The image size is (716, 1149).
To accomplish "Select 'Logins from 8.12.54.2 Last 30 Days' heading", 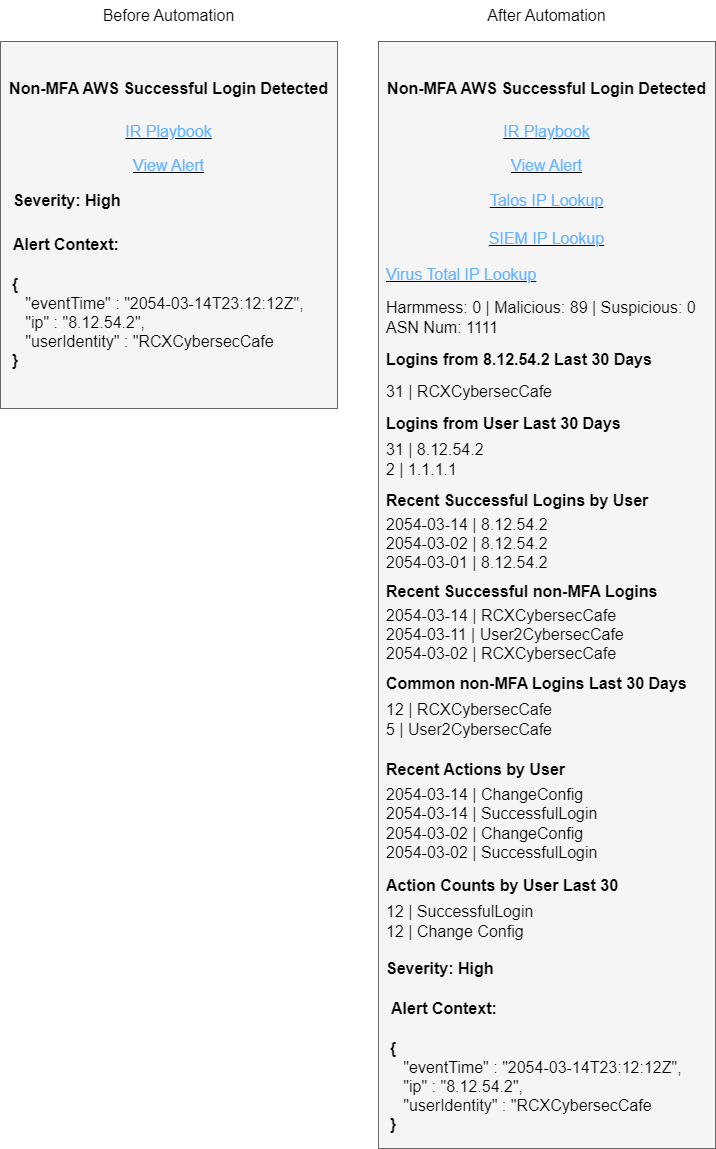I will [x=519, y=360].
